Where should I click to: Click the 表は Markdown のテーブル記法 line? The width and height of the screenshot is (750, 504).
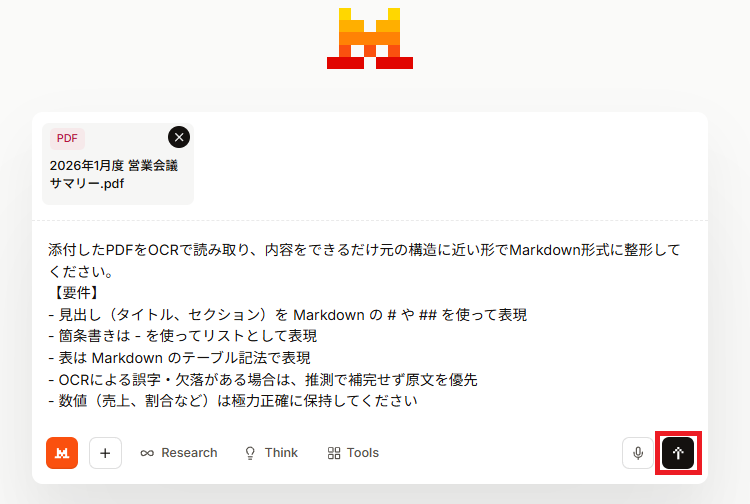point(179,358)
